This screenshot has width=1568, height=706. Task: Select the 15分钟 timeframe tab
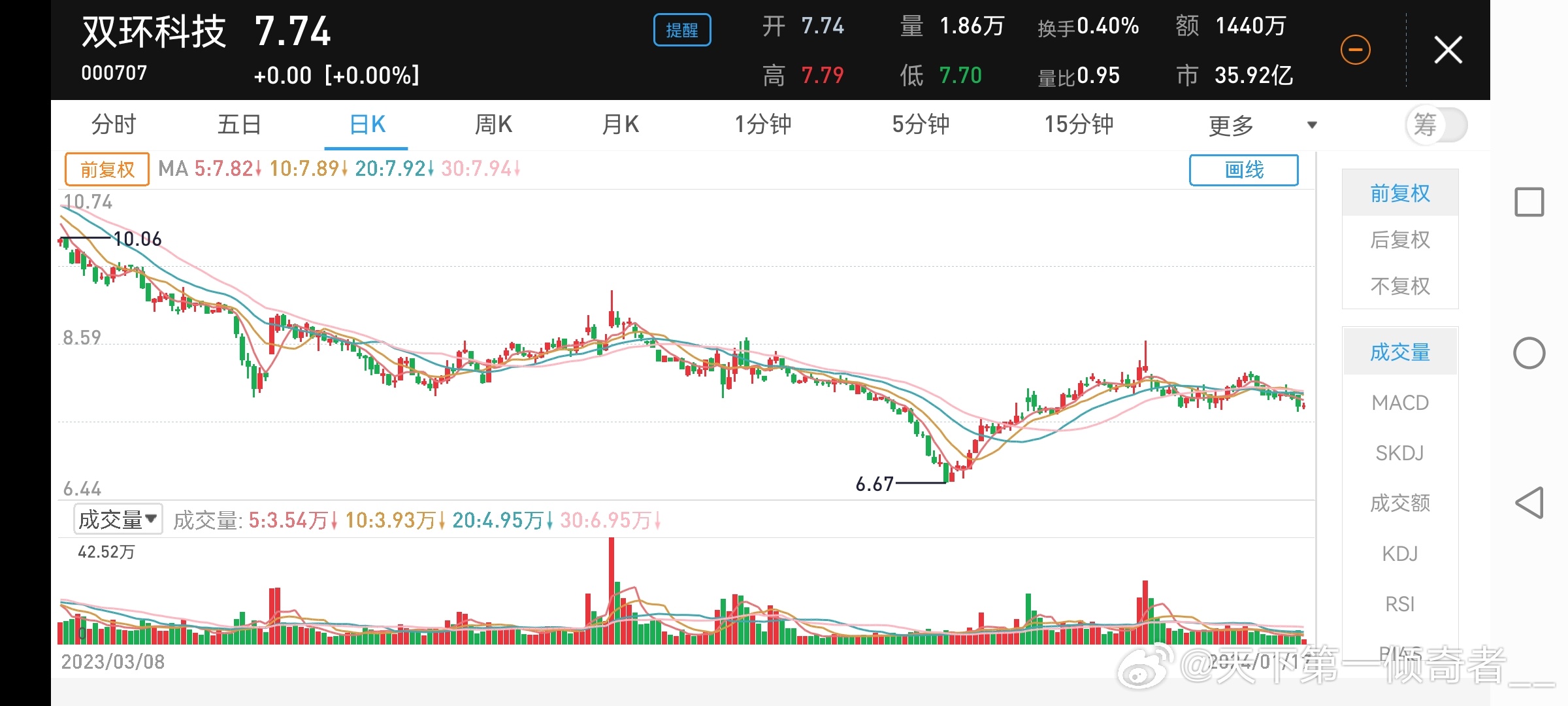pos(1079,124)
